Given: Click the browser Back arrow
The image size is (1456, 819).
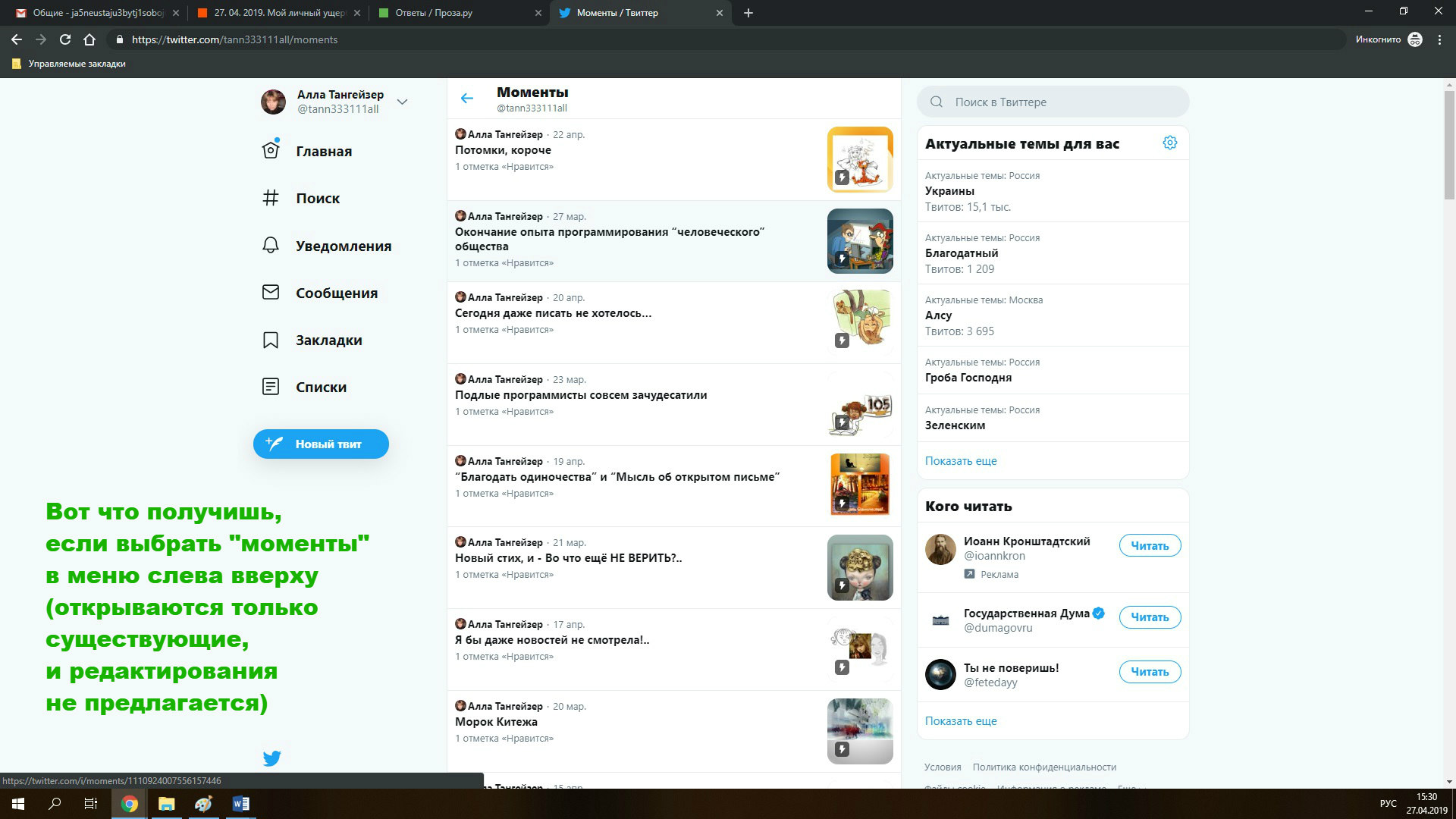Looking at the screenshot, I should point(17,39).
